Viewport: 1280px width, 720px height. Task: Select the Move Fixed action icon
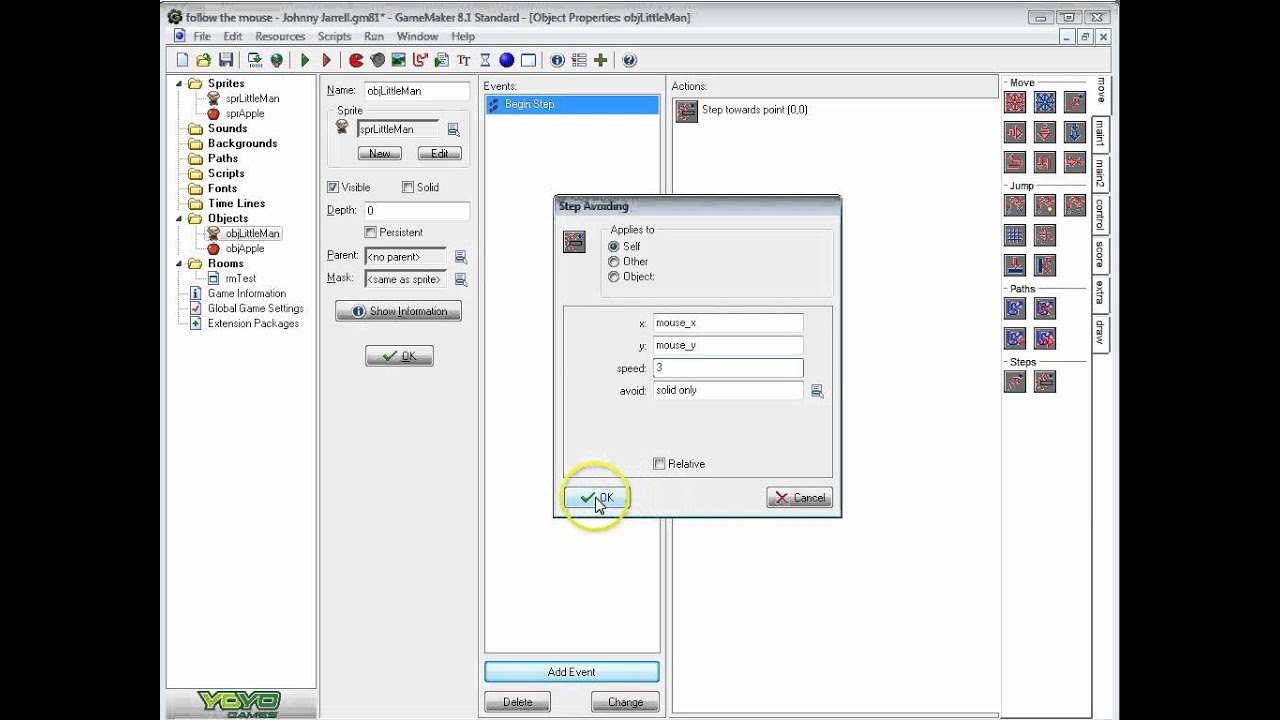pos(1015,102)
